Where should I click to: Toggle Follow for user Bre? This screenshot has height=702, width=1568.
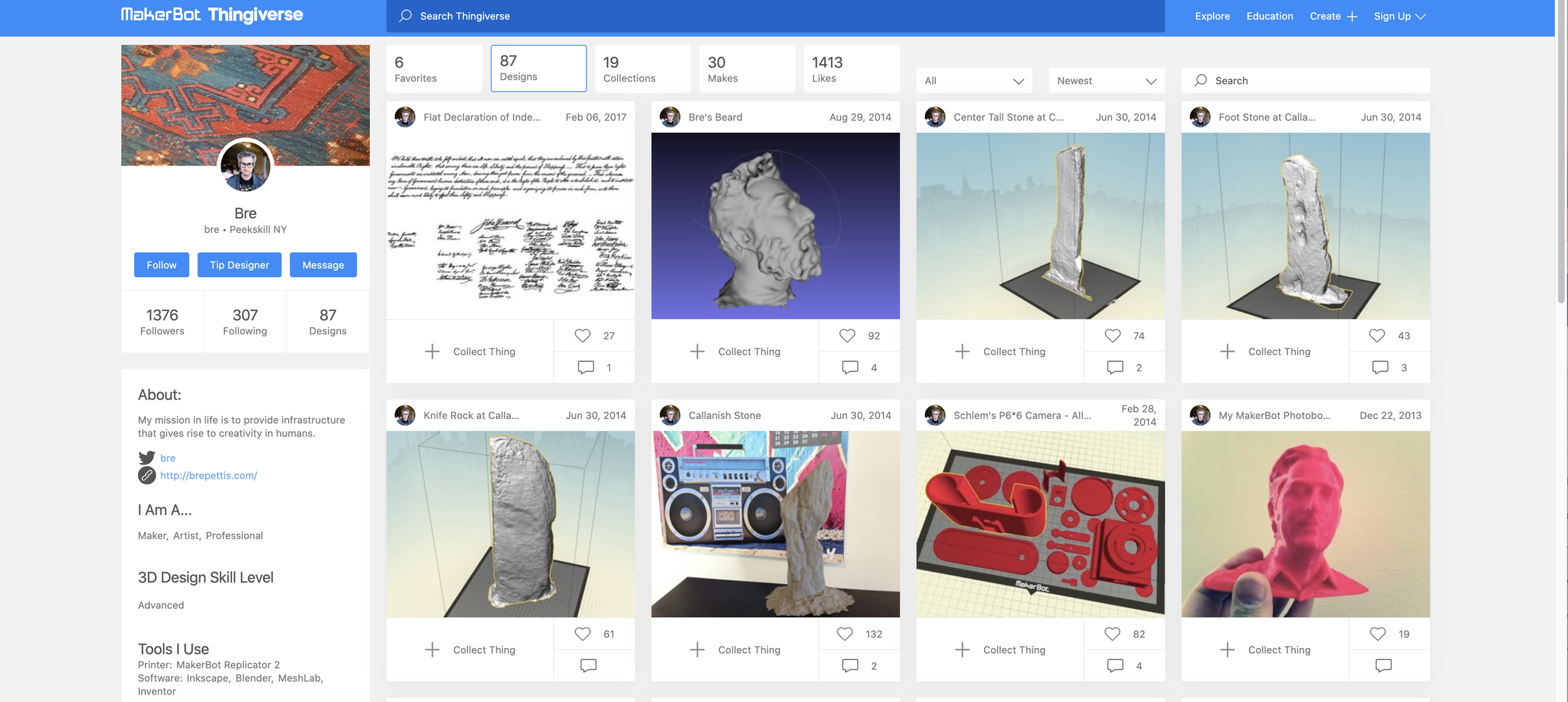click(x=162, y=265)
